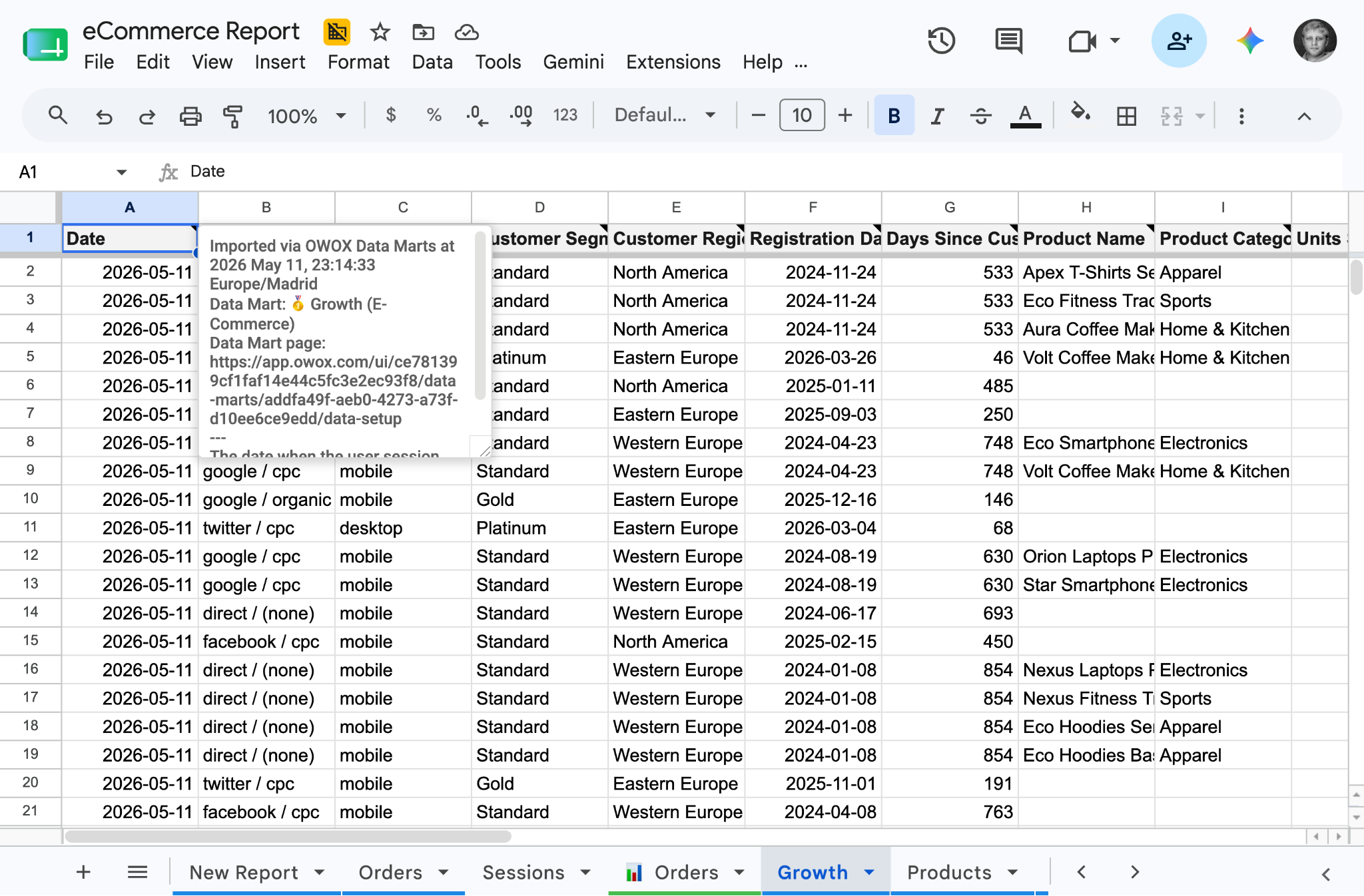Screen dimensions: 1364x896
Task: Open the New Report tab dropdown arrow
Action: point(319,872)
